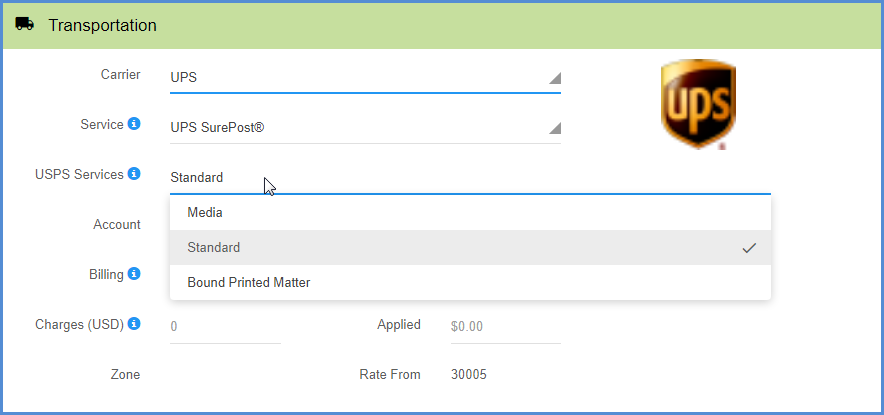
Task: Click the UPS shield logo
Action: pyautogui.click(x=698, y=104)
